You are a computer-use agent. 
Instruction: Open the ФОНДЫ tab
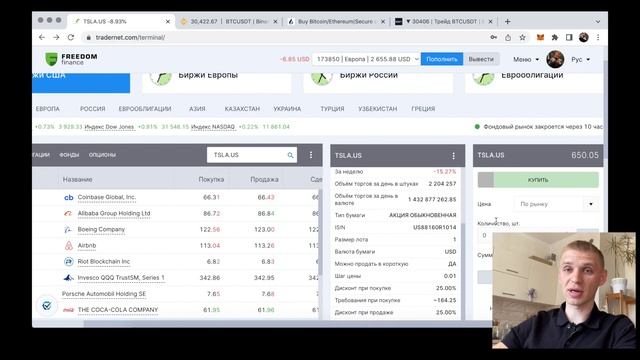click(69, 155)
